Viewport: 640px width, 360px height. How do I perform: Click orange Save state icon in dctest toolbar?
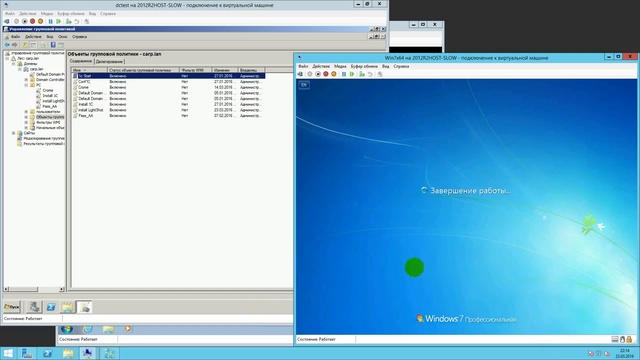(x=40, y=21)
